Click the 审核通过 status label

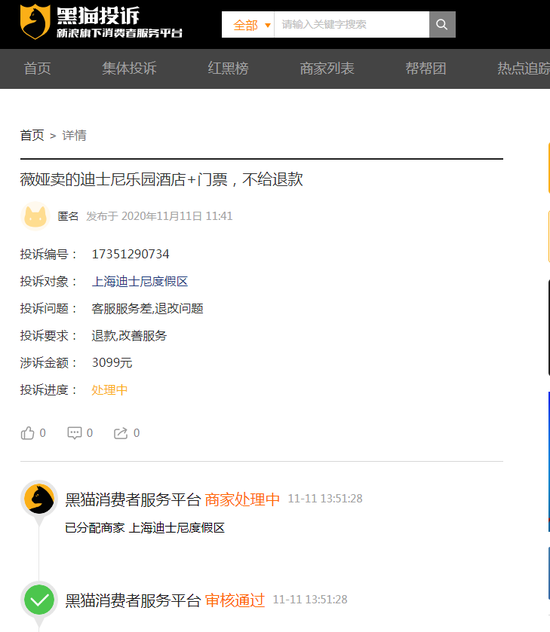click(235, 601)
